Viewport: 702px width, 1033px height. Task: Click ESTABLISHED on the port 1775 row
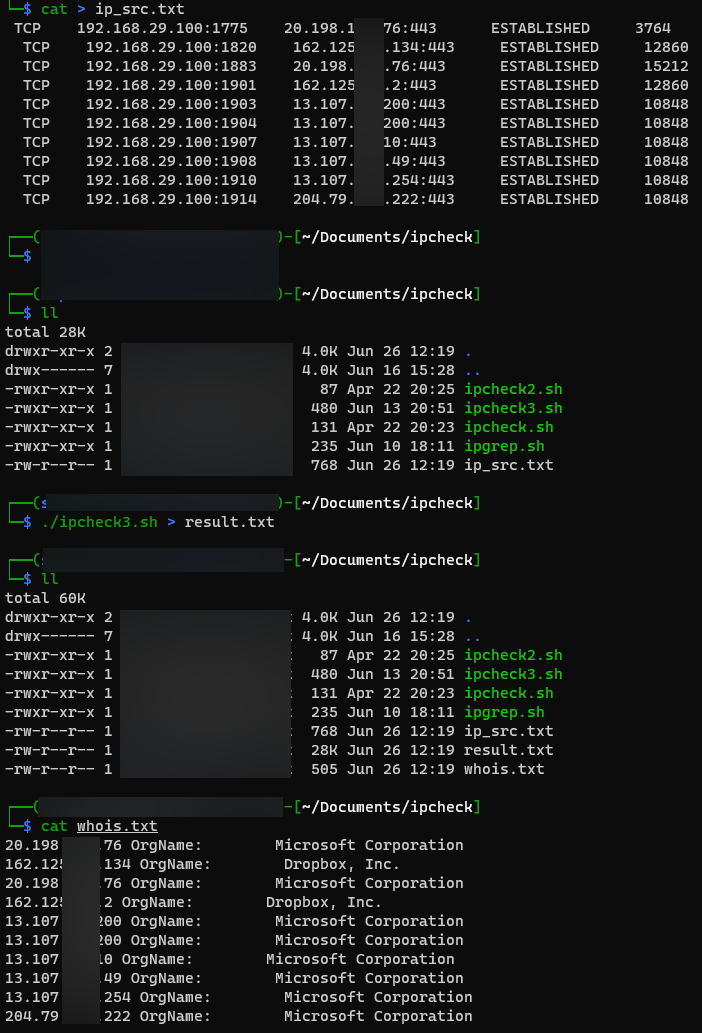click(x=540, y=28)
